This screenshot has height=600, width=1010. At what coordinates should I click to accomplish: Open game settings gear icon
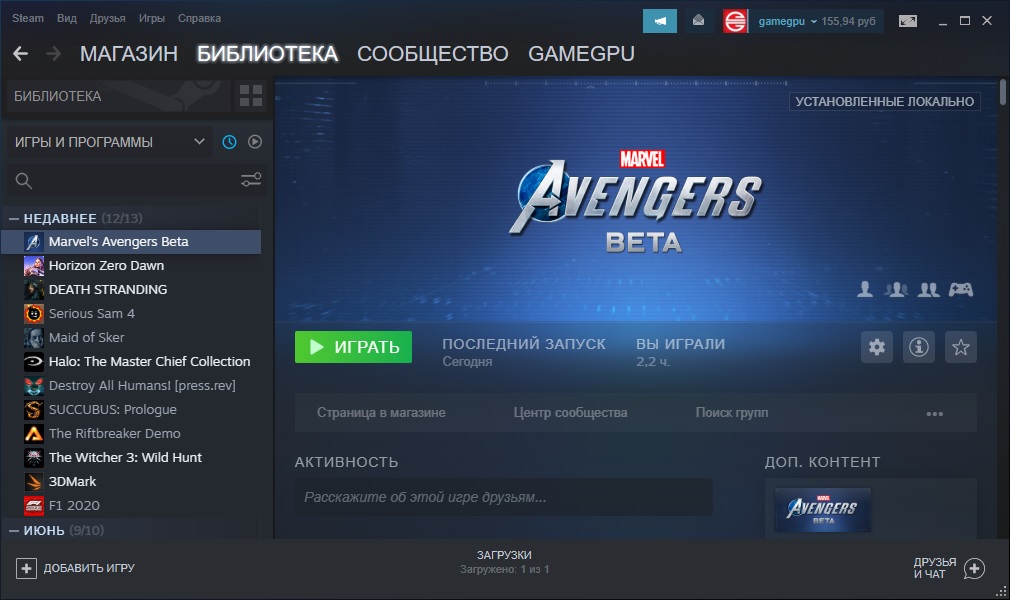(x=877, y=347)
